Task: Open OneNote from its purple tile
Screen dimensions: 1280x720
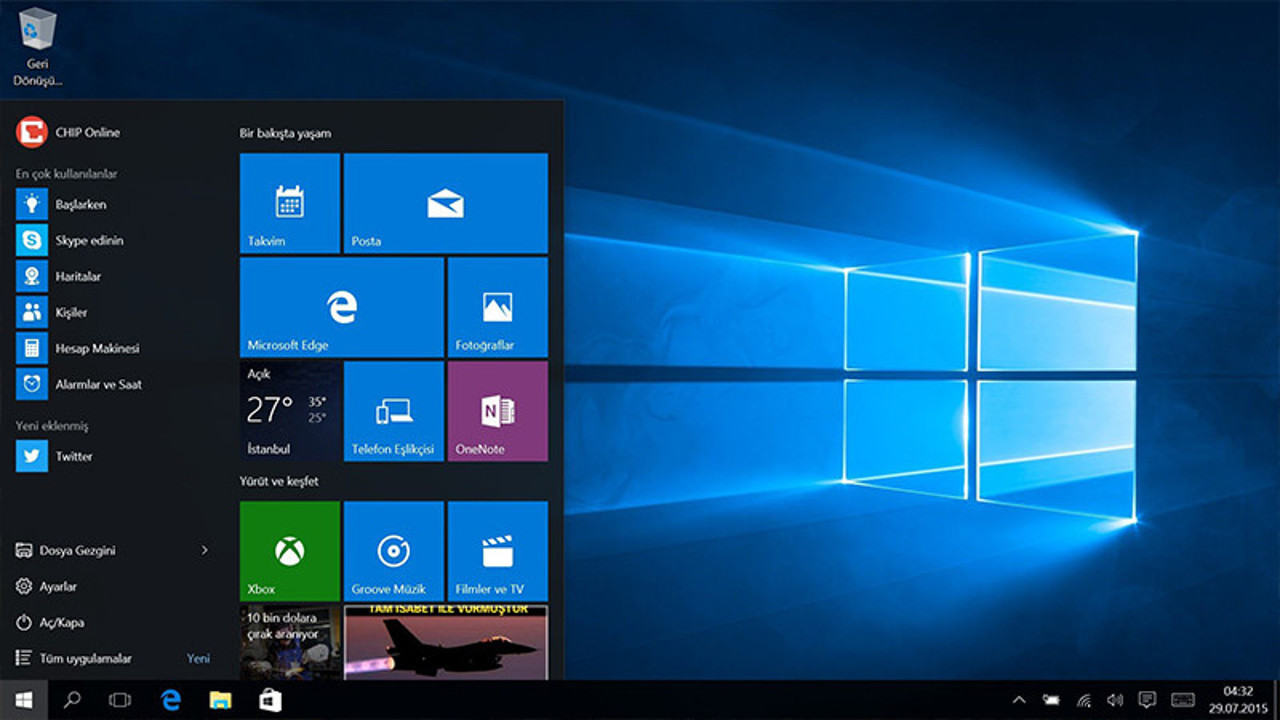Action: [x=497, y=411]
